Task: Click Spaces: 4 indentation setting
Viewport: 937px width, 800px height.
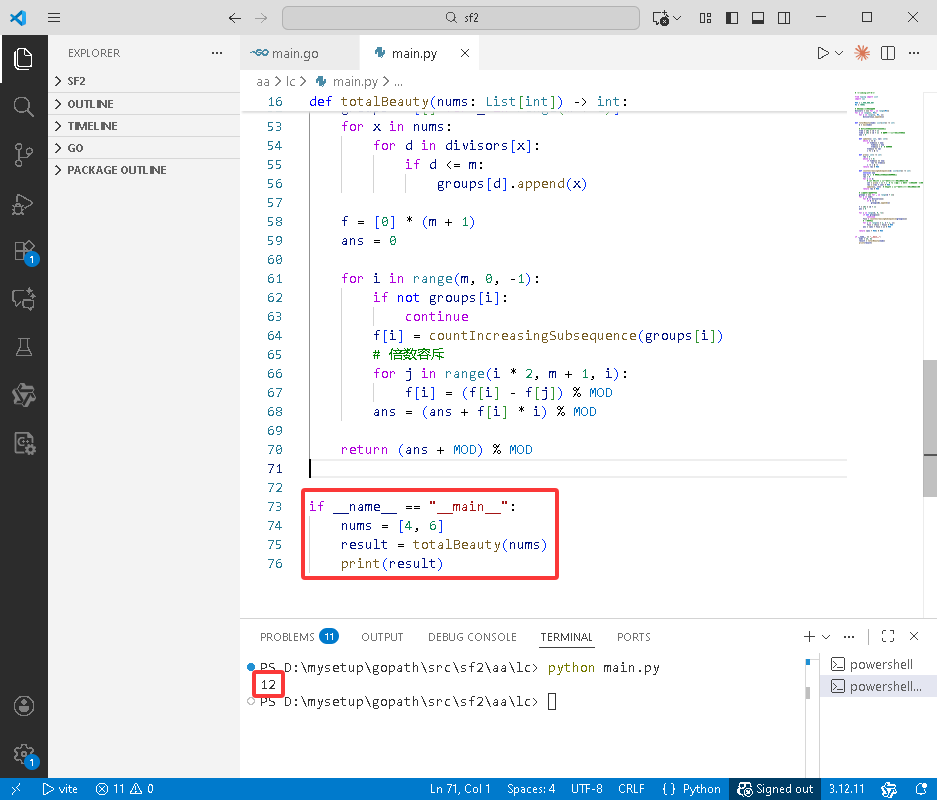Action: click(531, 789)
